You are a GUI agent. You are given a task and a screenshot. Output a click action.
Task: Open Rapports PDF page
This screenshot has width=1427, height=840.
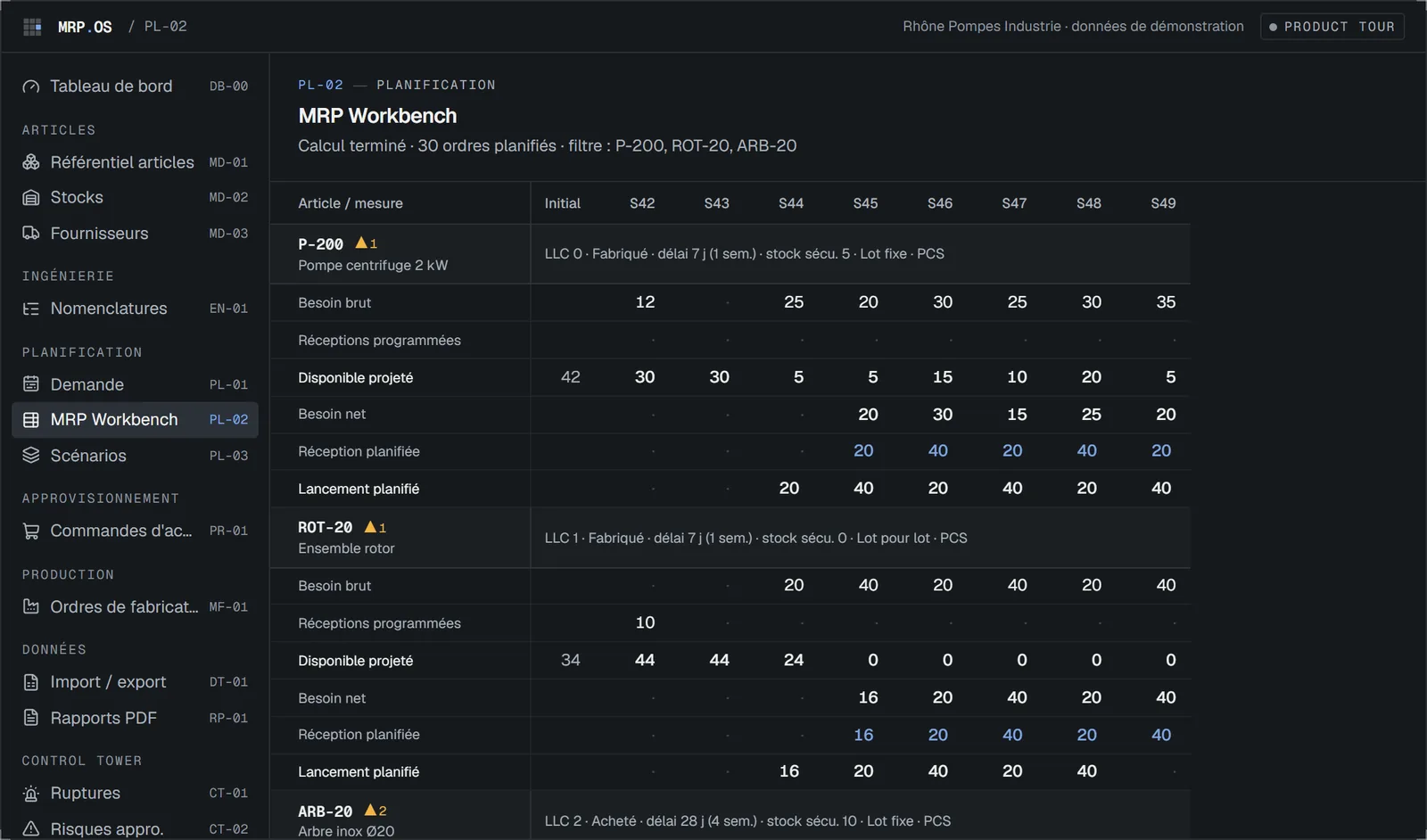pyautogui.click(x=135, y=719)
